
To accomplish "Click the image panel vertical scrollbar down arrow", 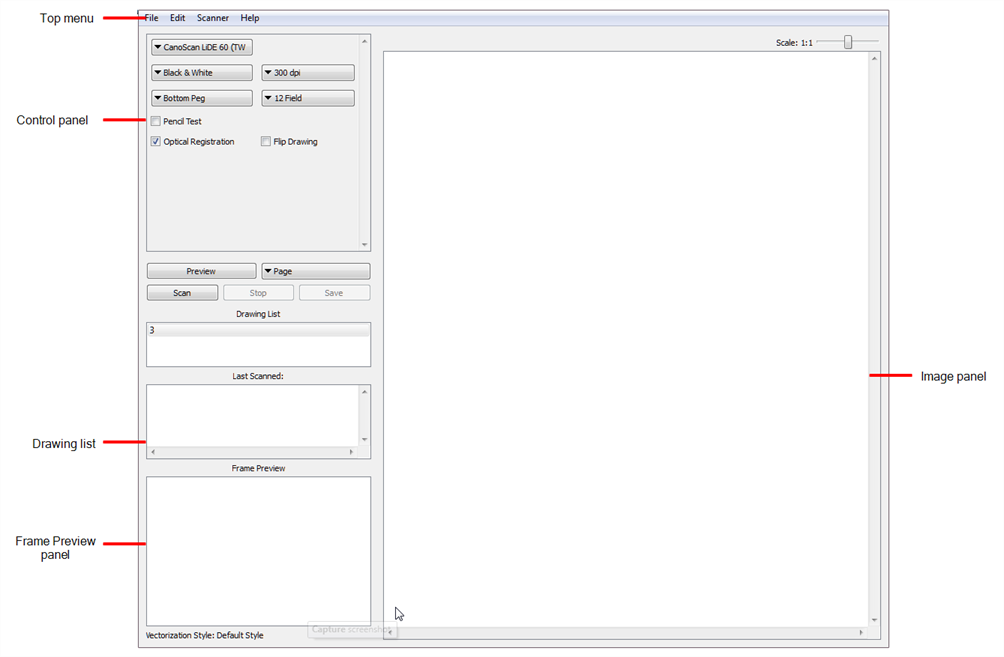I will 874,618.
